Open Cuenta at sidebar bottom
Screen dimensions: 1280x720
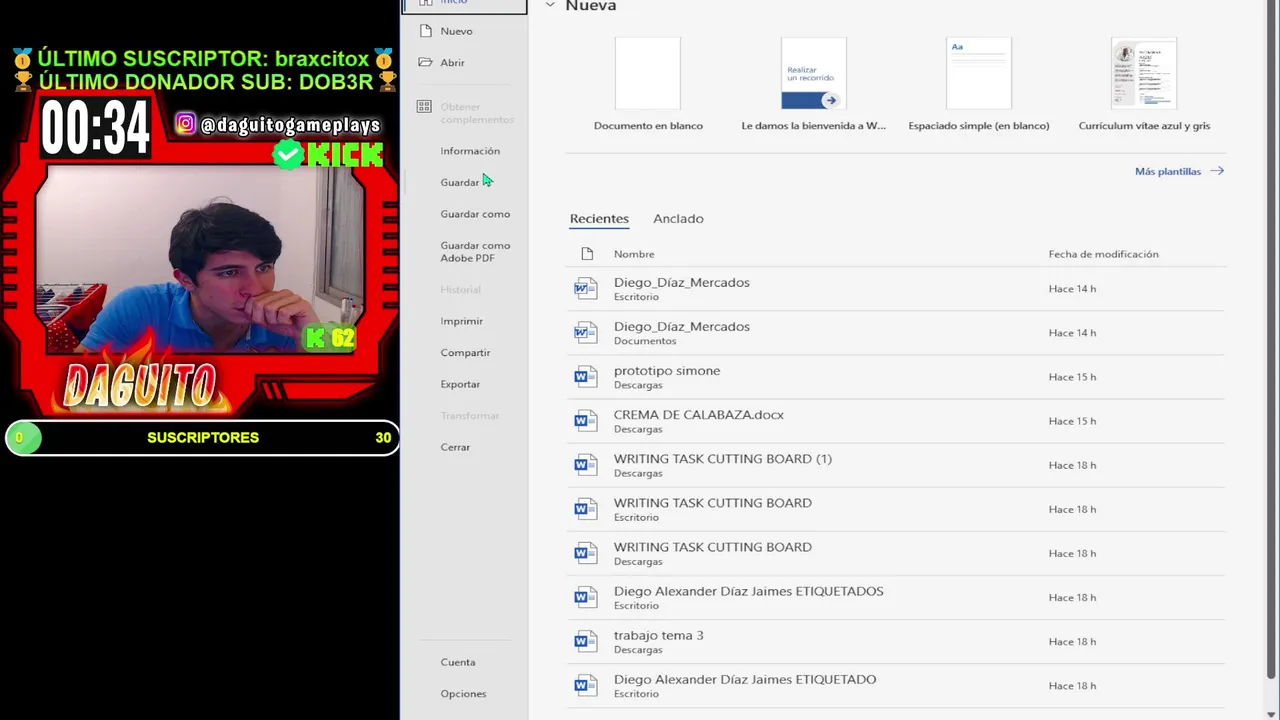[x=458, y=662]
